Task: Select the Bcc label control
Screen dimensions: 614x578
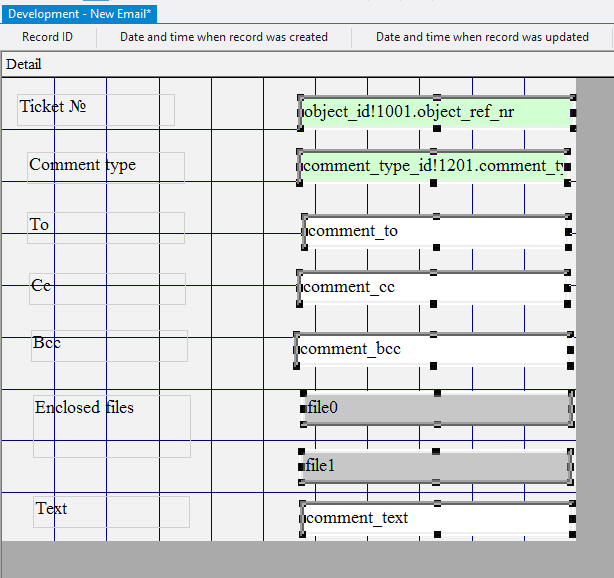Action: (108, 345)
